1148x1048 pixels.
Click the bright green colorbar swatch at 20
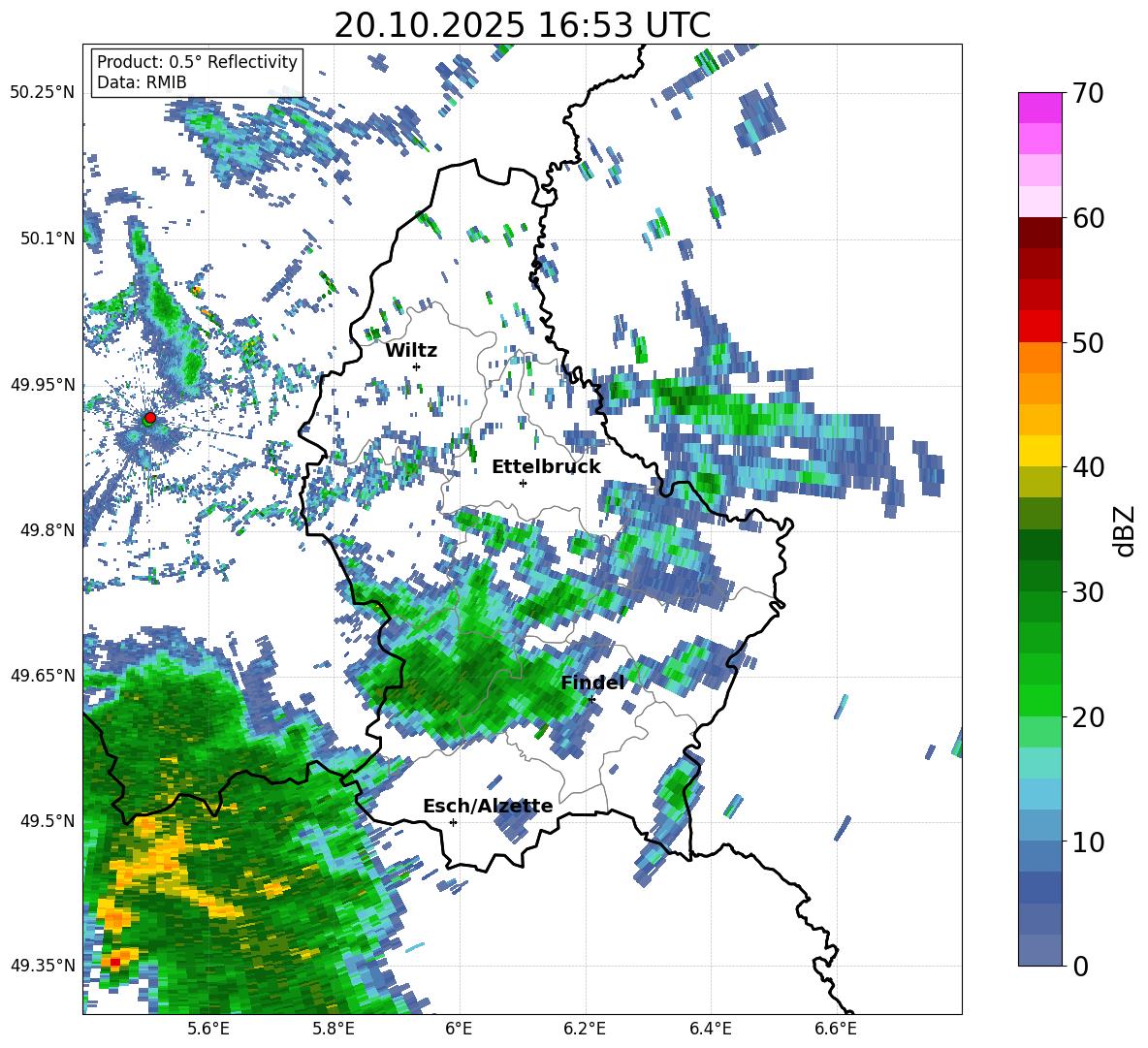(x=1039, y=700)
